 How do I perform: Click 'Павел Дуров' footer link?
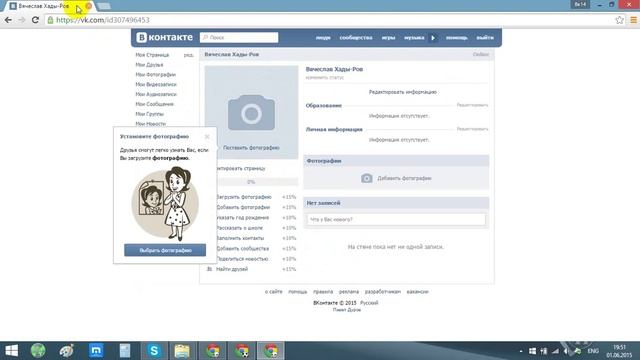347,310
